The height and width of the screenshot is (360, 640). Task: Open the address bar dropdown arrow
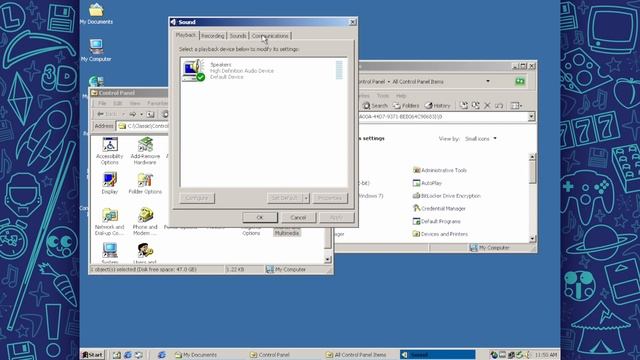(x=531, y=117)
